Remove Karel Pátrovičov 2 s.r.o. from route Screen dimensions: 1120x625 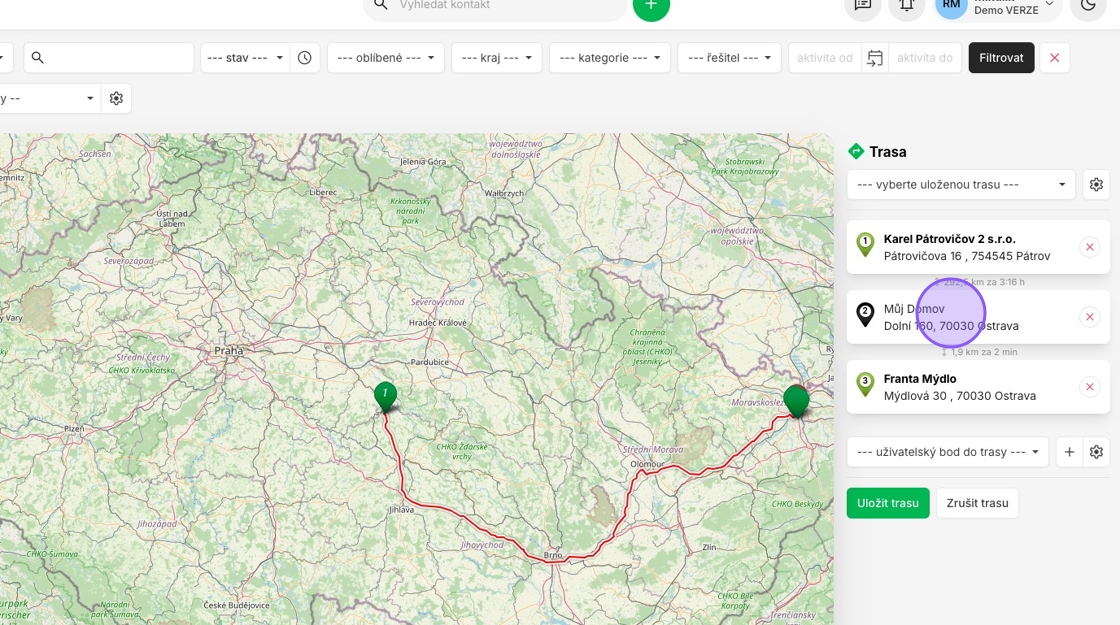1089,247
